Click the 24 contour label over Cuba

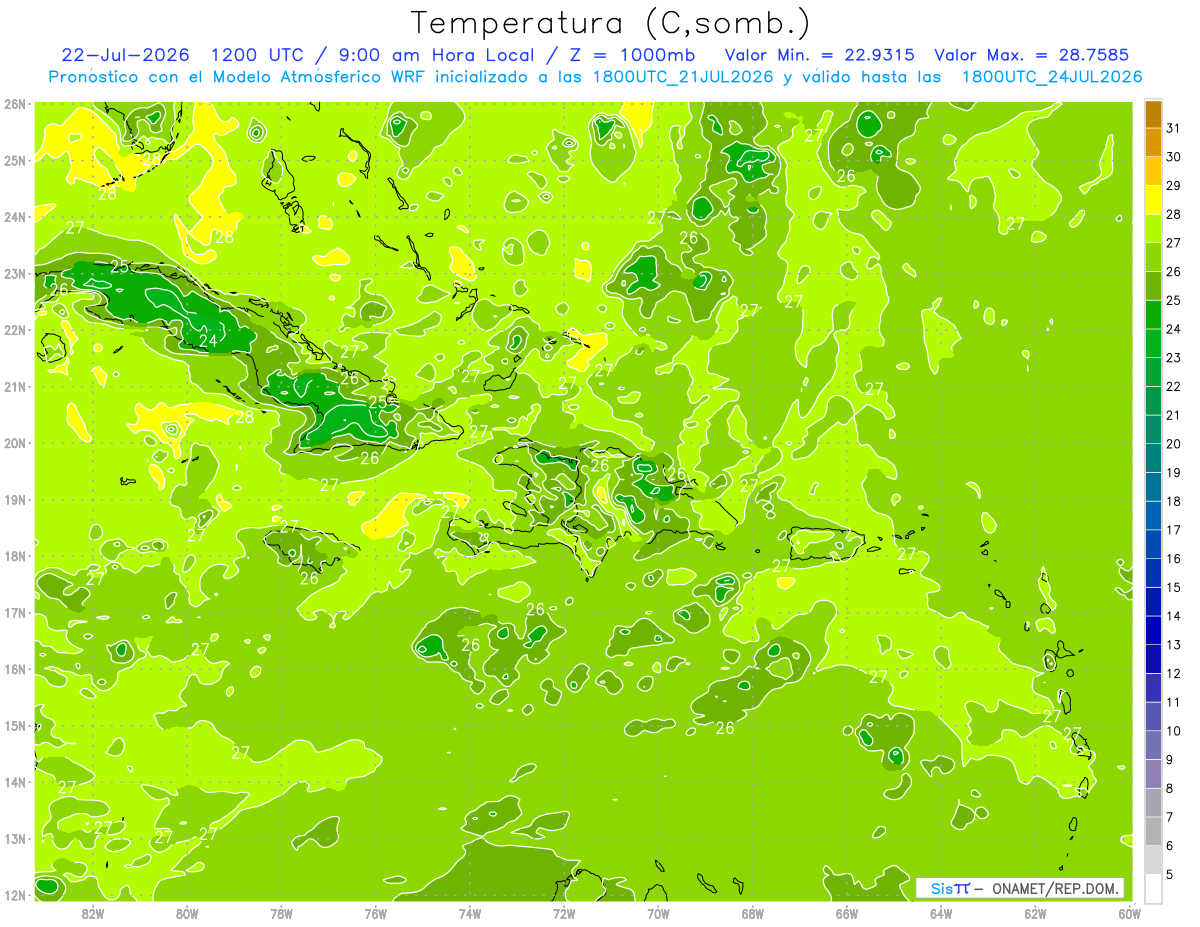coord(208,341)
